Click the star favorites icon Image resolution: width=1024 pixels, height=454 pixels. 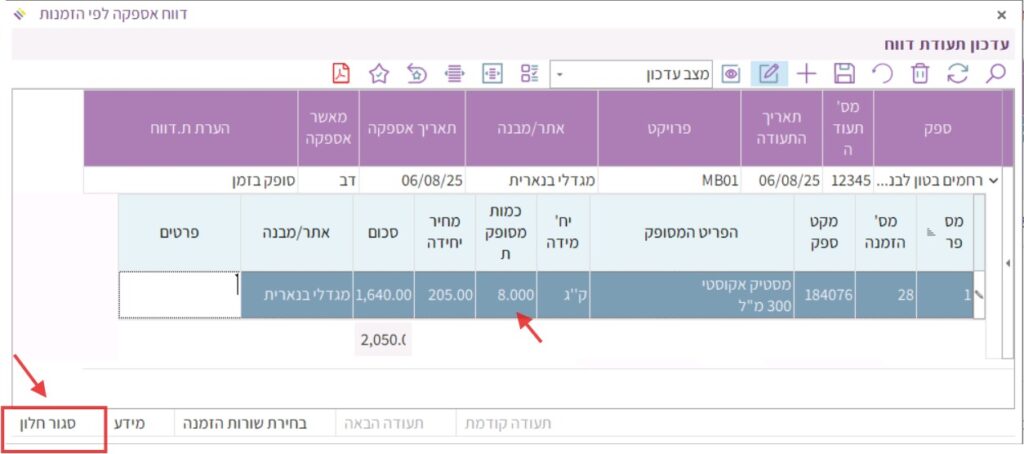coord(379,73)
